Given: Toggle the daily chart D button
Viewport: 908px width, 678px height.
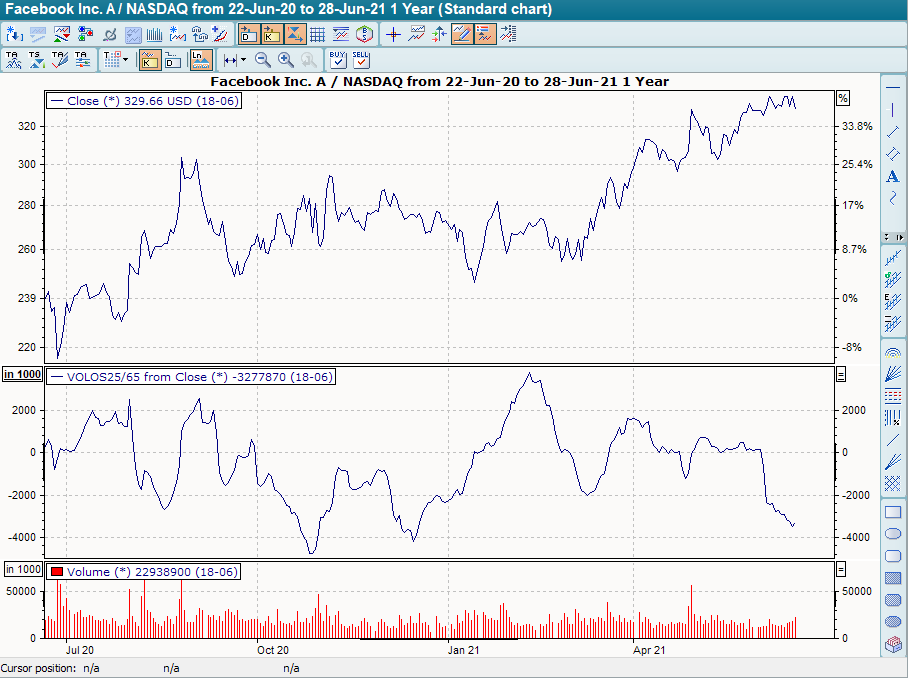Looking at the screenshot, I should 249,33.
